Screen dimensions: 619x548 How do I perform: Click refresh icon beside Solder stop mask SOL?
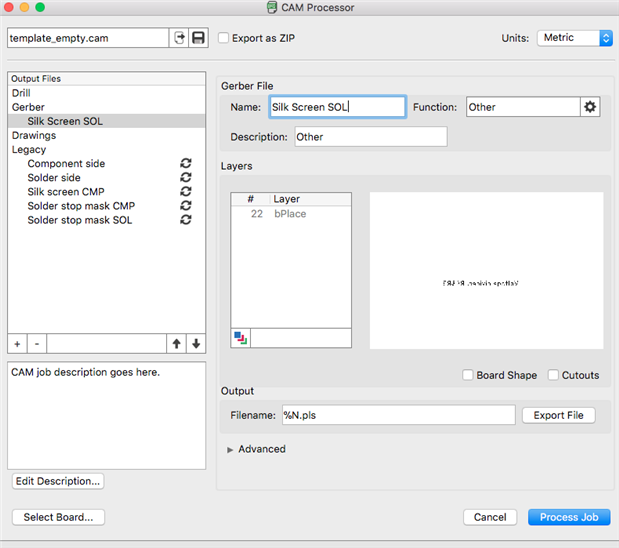[x=186, y=220]
